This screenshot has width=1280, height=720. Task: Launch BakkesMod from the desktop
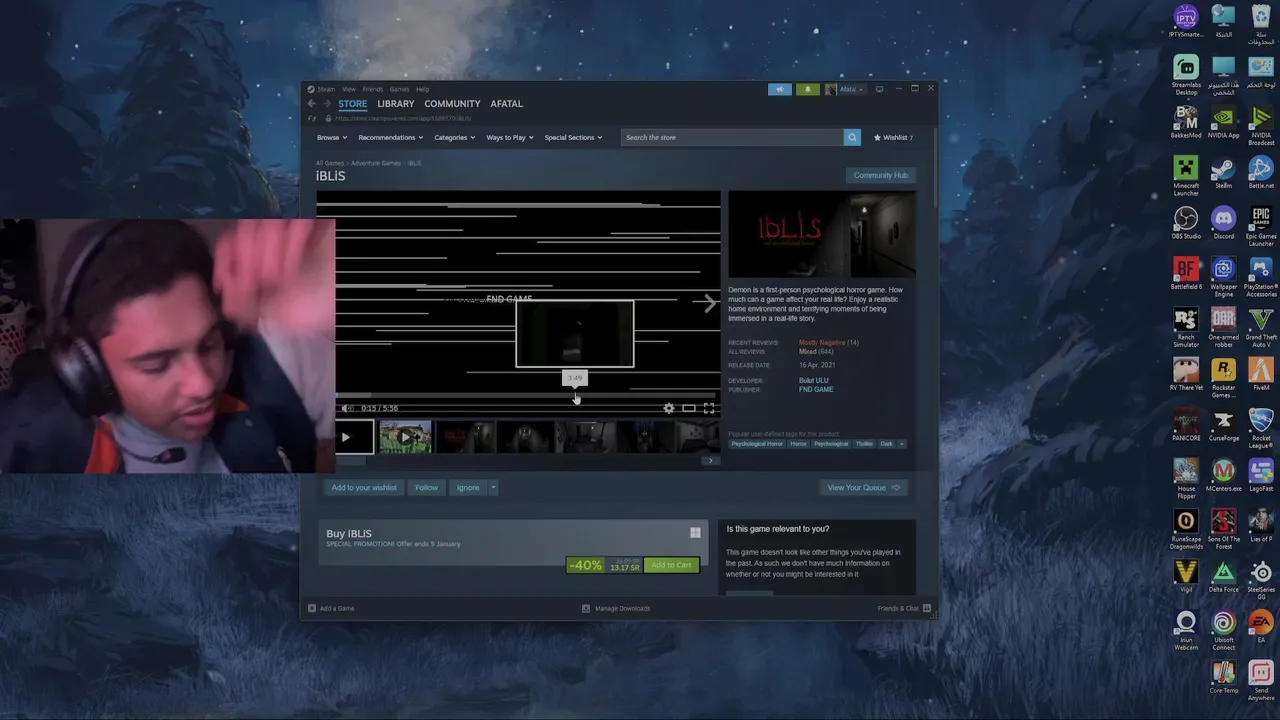pyautogui.click(x=1186, y=122)
